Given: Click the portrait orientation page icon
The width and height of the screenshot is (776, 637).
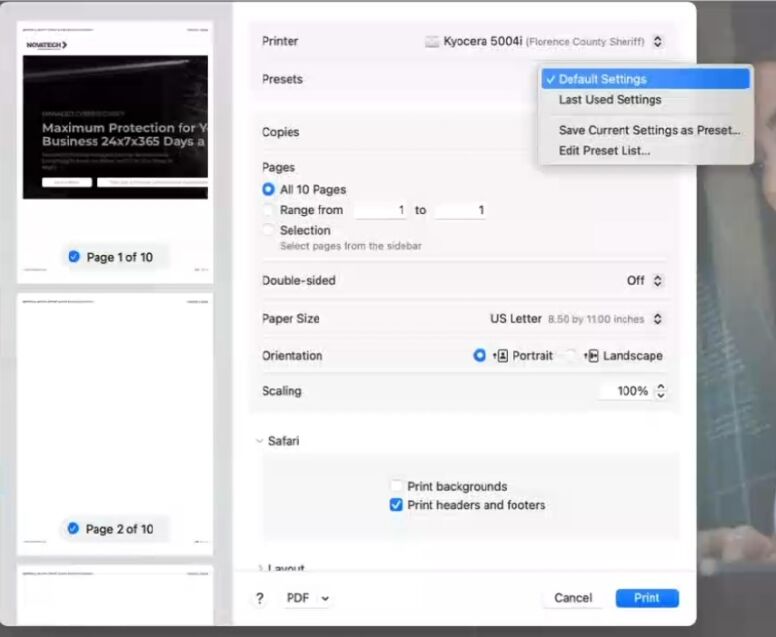Looking at the screenshot, I should [502, 356].
